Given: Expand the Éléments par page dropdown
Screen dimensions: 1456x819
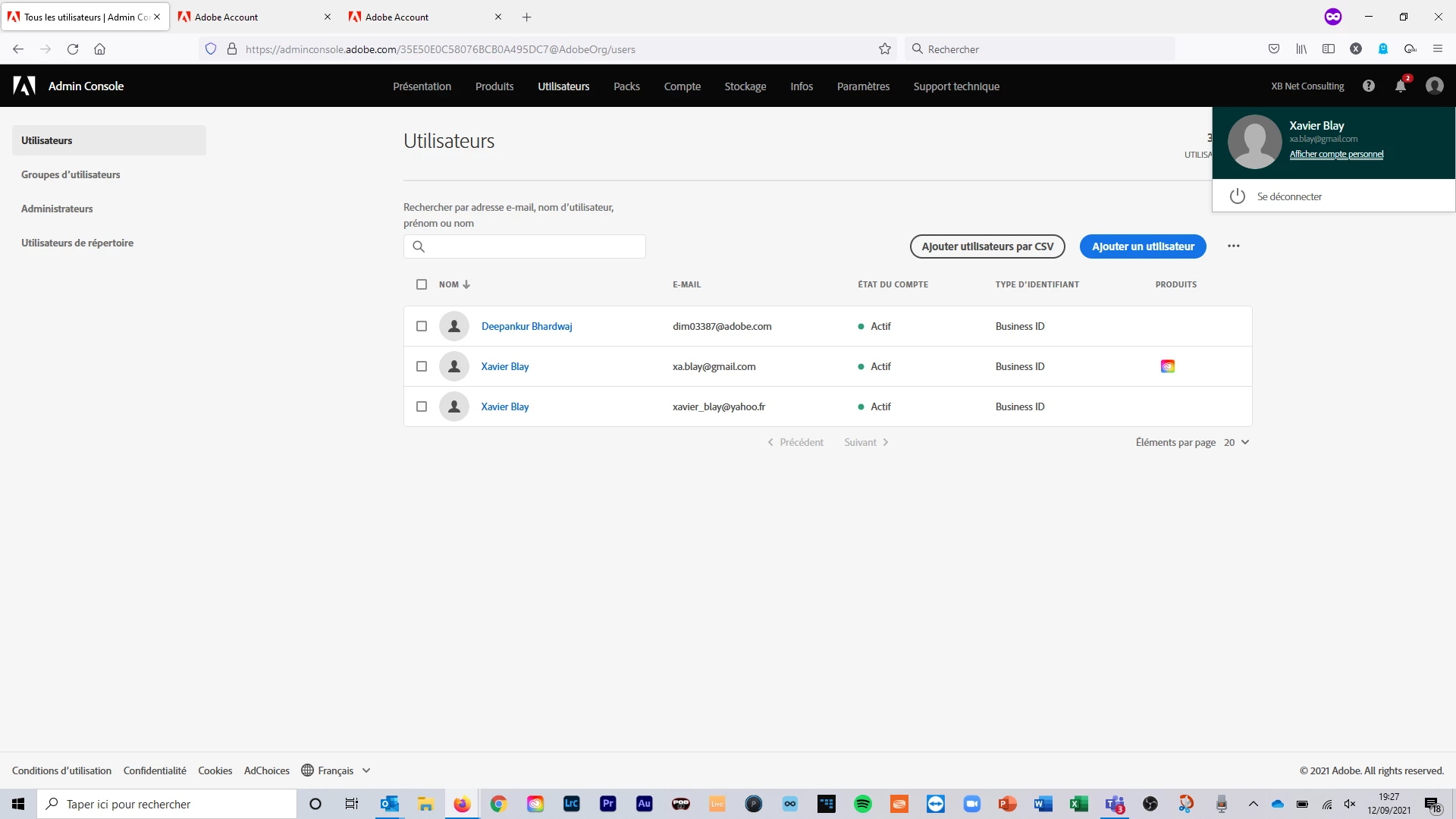Looking at the screenshot, I should pos(1236,443).
